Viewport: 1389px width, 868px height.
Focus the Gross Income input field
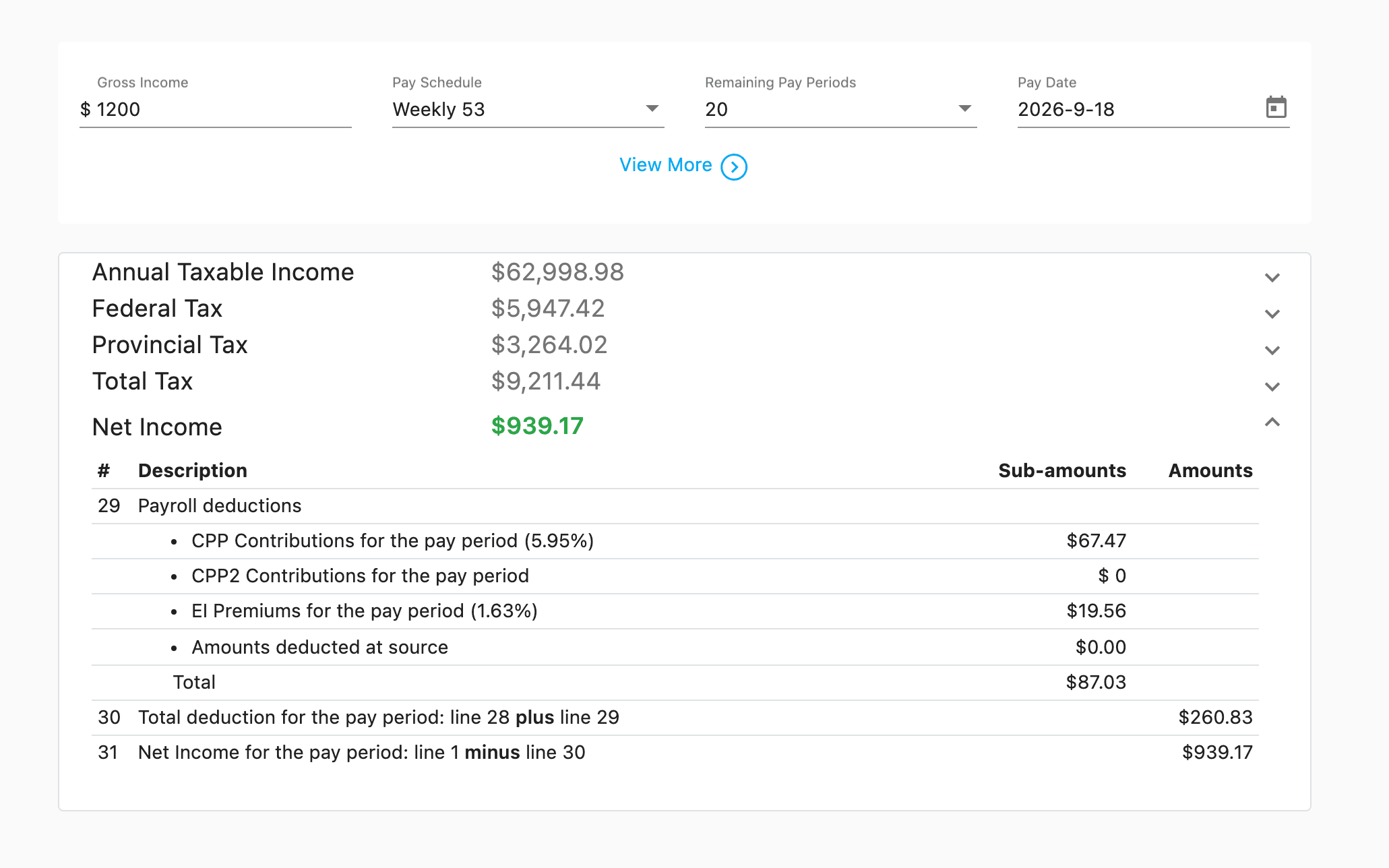[x=216, y=109]
